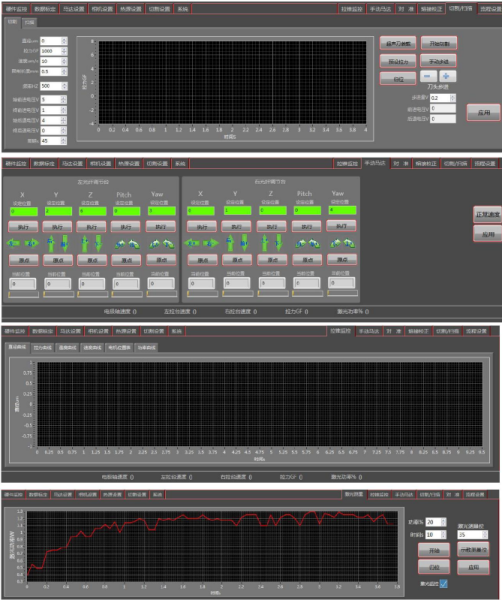
Task: Click right stage Pitch second rotate arrow
Action: coord(315,243)
